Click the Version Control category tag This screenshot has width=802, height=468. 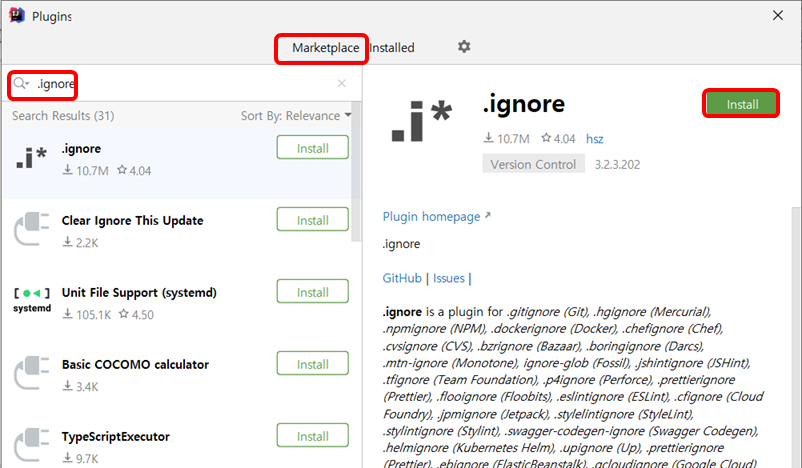533,164
